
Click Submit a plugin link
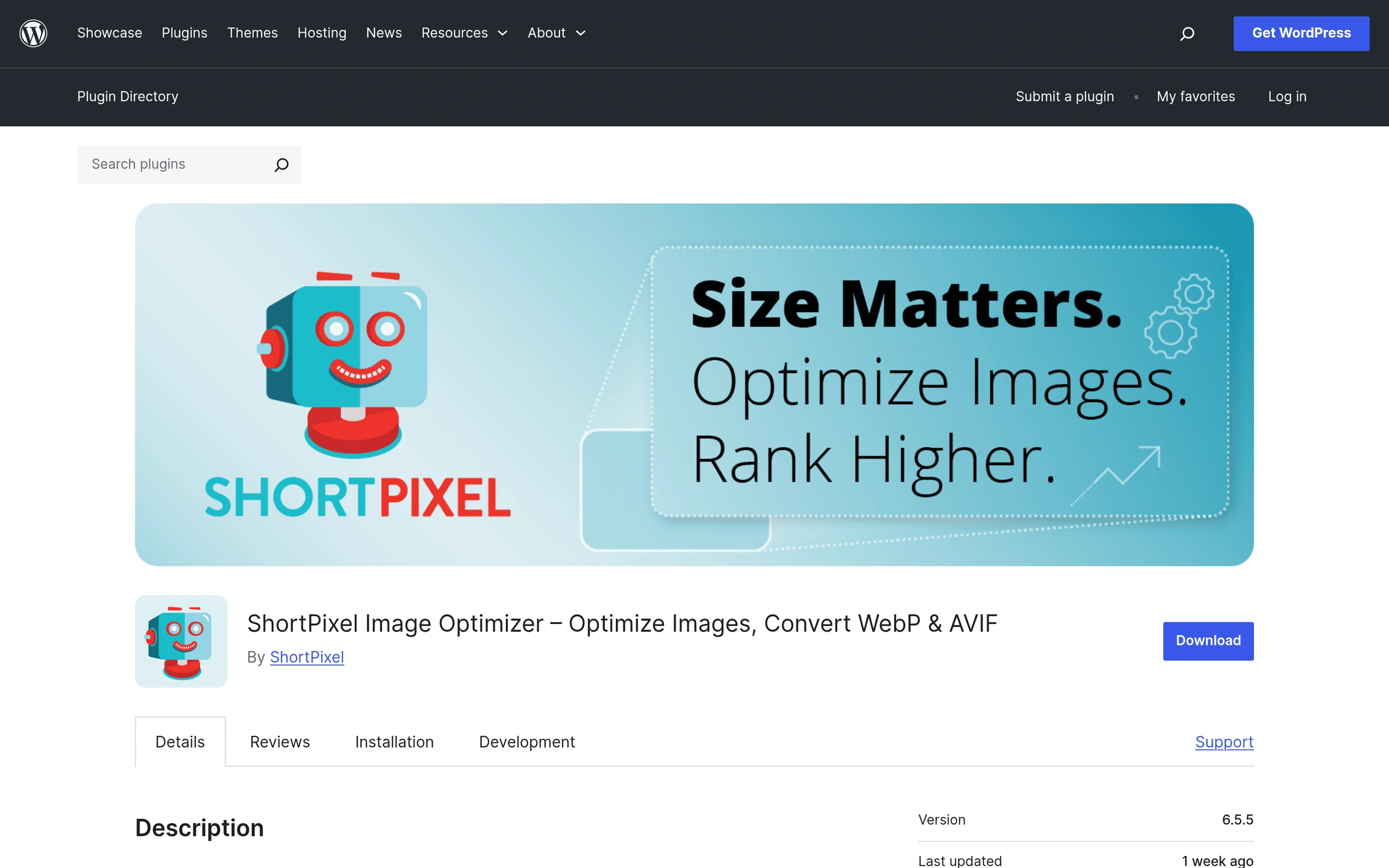pos(1065,97)
